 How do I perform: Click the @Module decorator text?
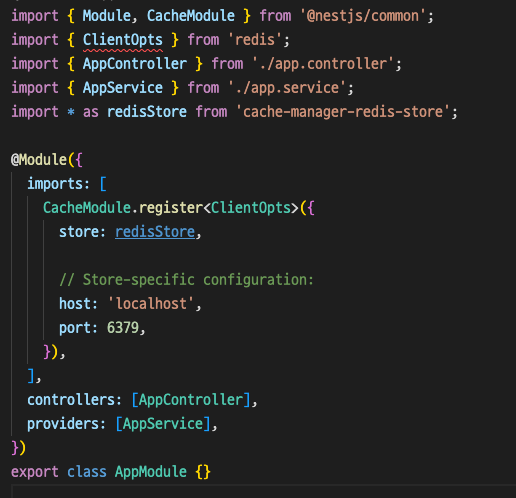pyautogui.click(x=39, y=159)
